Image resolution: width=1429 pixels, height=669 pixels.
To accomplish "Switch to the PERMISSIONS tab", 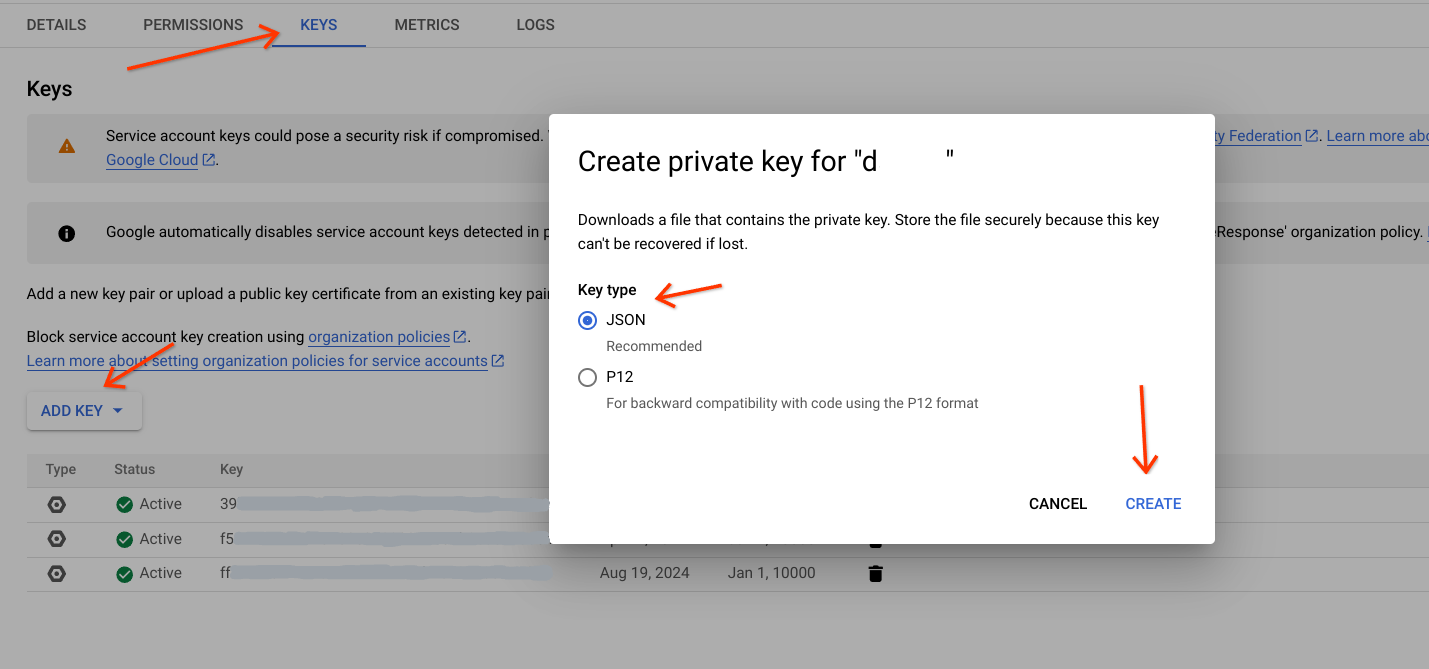I will pos(193,25).
